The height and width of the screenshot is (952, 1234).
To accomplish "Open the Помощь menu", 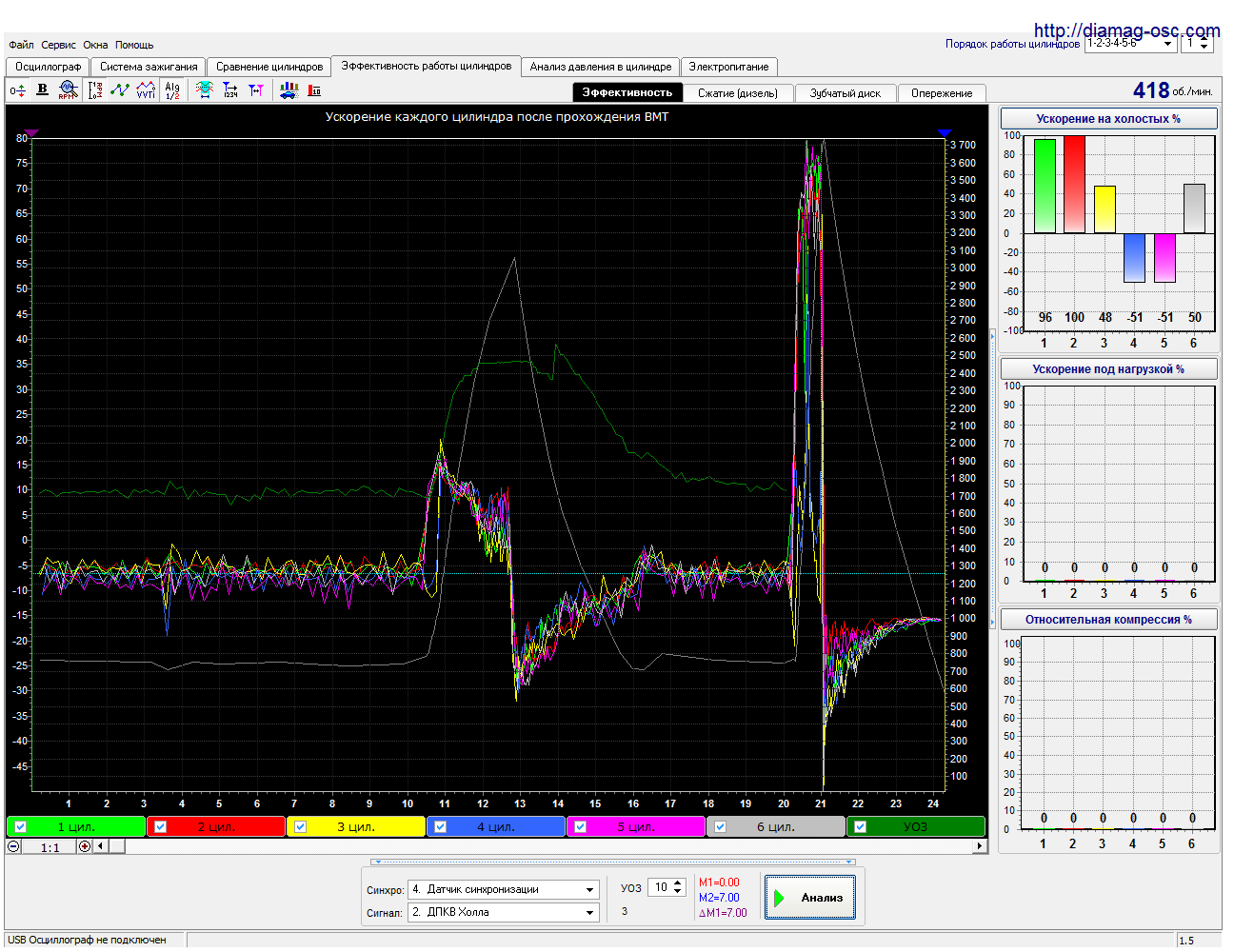I will coord(134,45).
